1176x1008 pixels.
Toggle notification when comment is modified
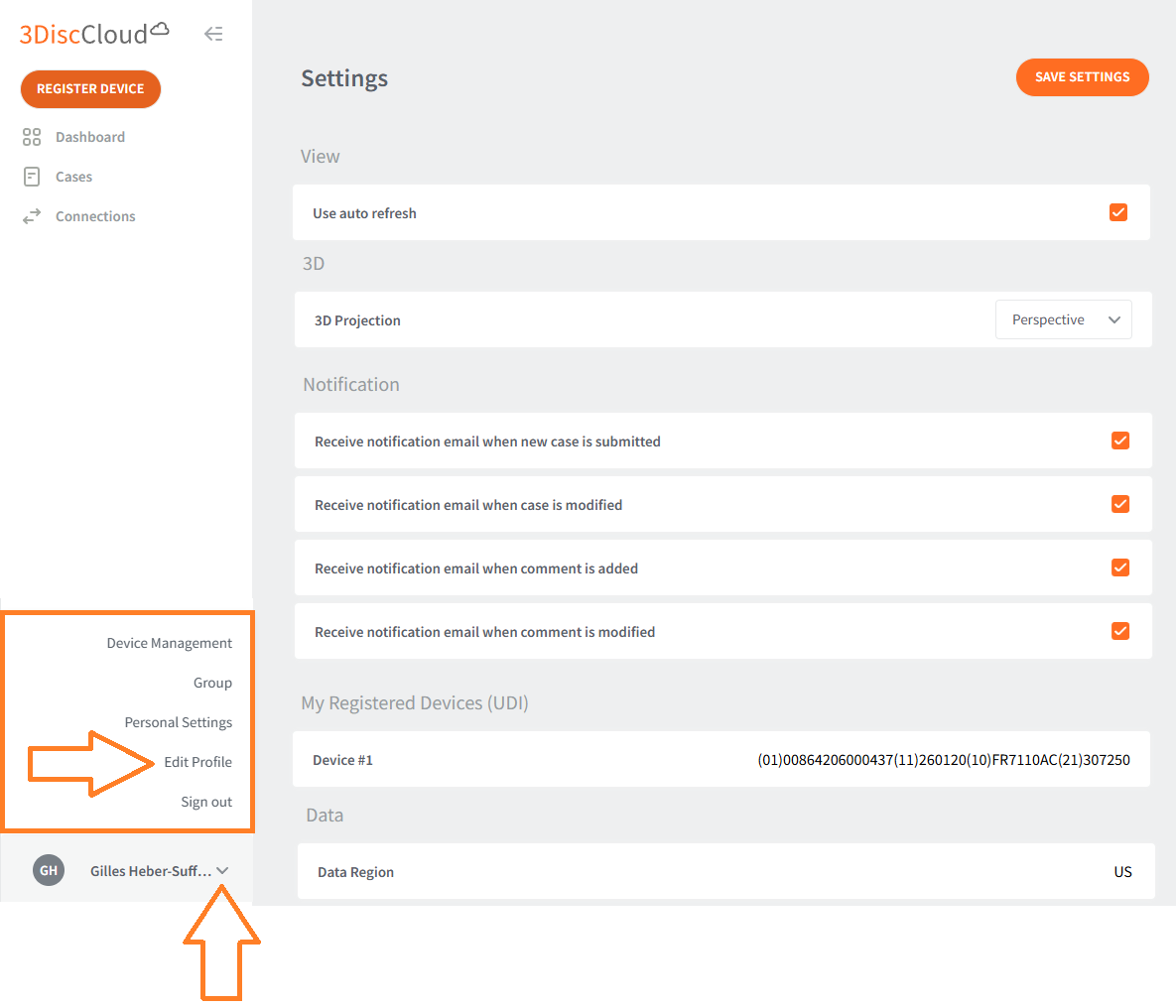1120,631
